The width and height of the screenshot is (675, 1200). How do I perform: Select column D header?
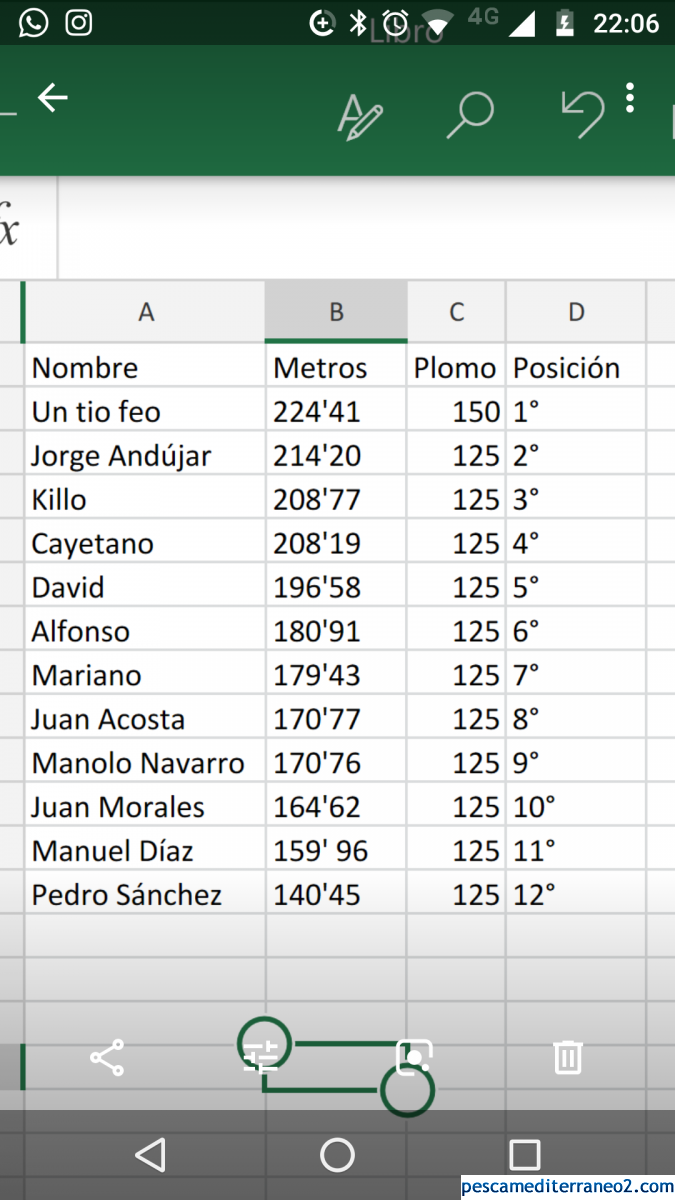coord(576,312)
